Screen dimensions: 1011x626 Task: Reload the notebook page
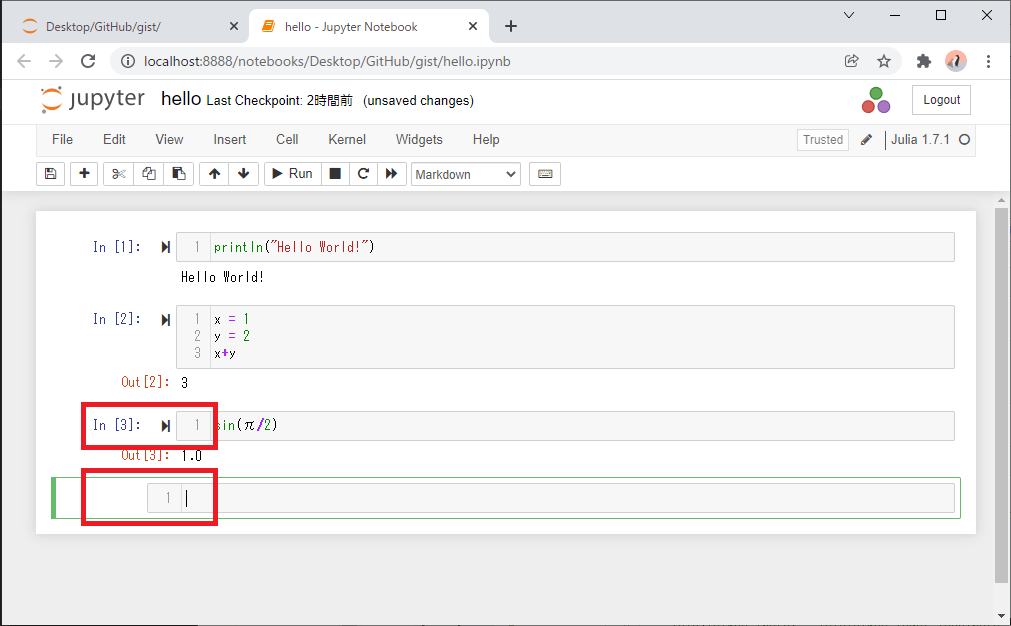[x=88, y=61]
